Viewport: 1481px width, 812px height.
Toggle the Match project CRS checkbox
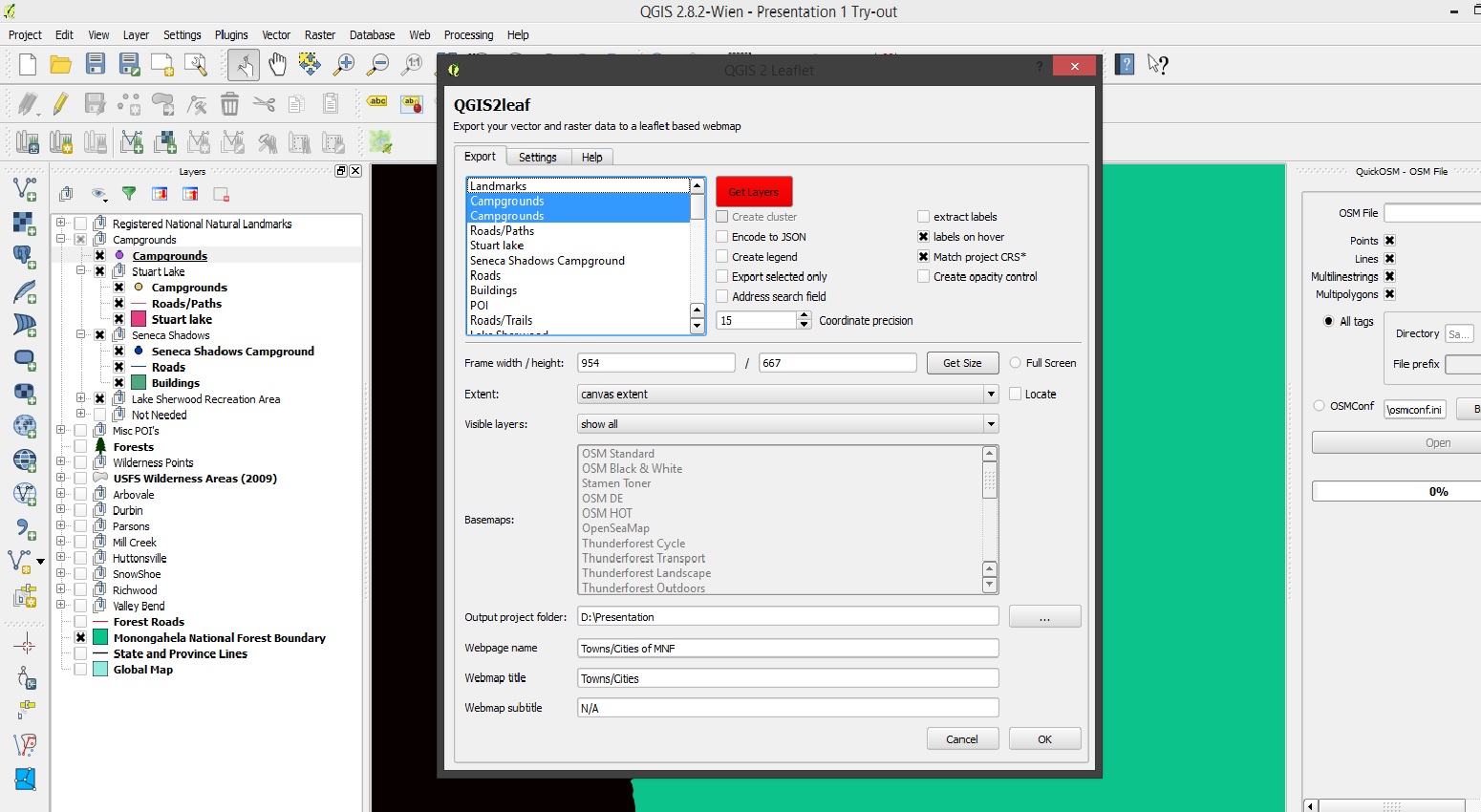(923, 257)
